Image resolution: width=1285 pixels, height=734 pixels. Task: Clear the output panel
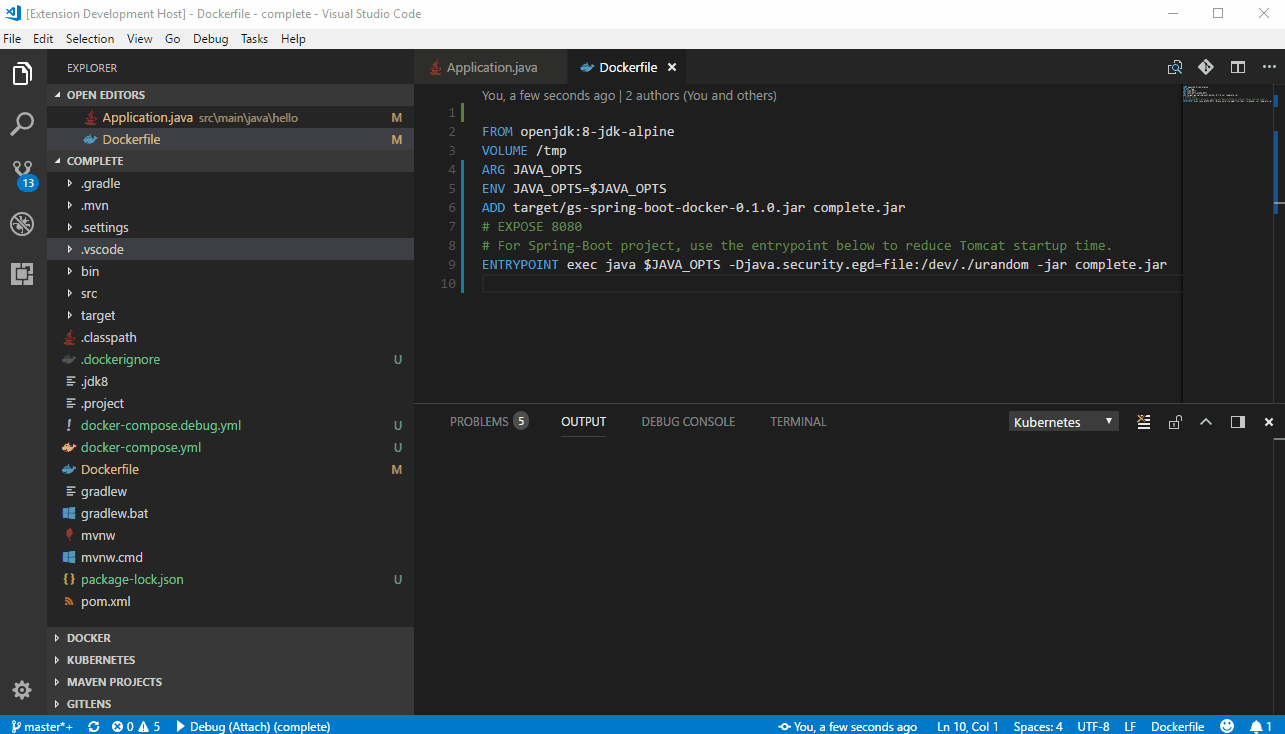coord(1144,422)
